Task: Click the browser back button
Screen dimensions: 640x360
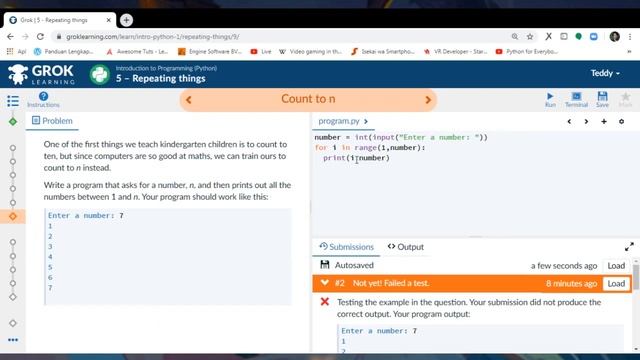Action: point(10,37)
